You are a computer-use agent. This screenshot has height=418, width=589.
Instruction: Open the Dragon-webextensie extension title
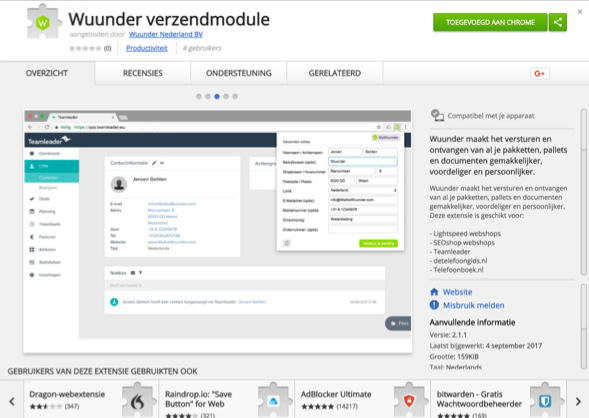[x=67, y=394]
